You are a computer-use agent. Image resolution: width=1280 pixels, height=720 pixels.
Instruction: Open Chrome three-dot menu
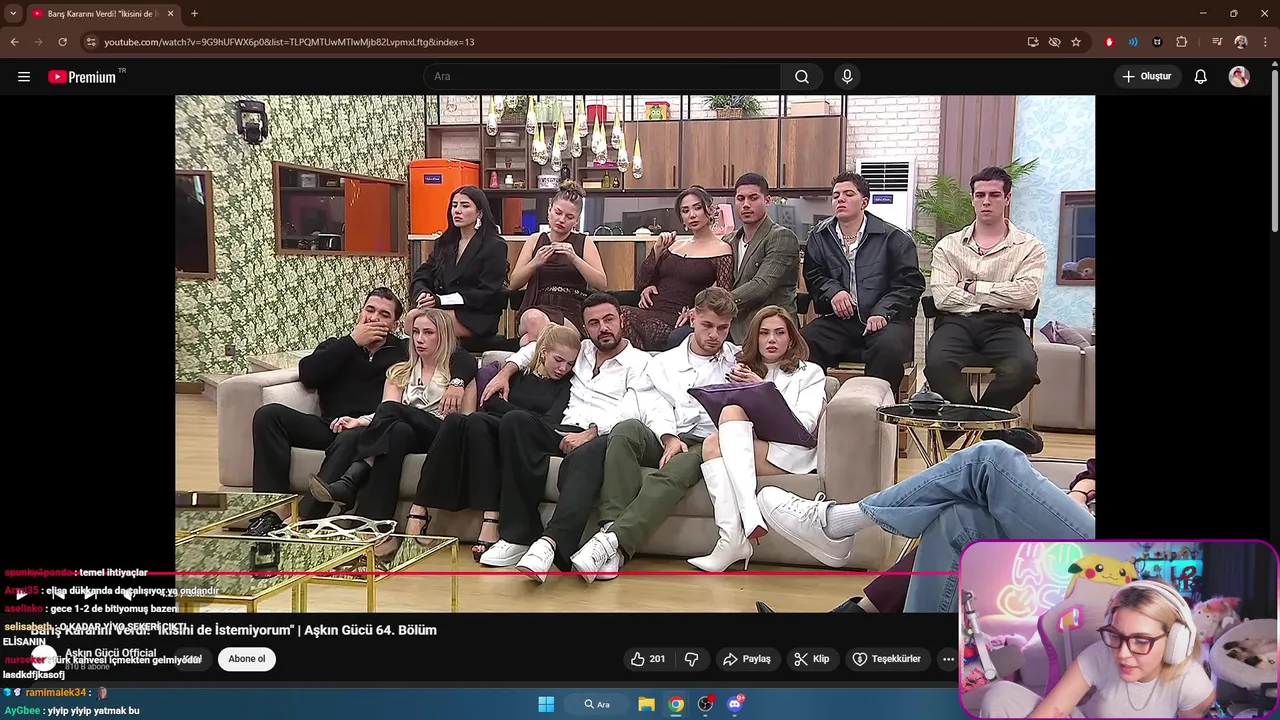(x=1265, y=42)
